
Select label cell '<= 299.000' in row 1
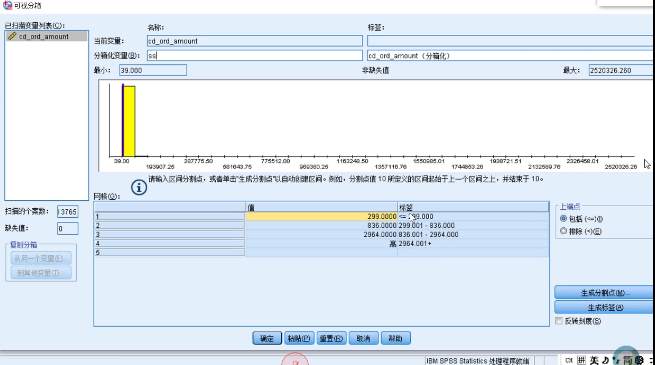473,216
